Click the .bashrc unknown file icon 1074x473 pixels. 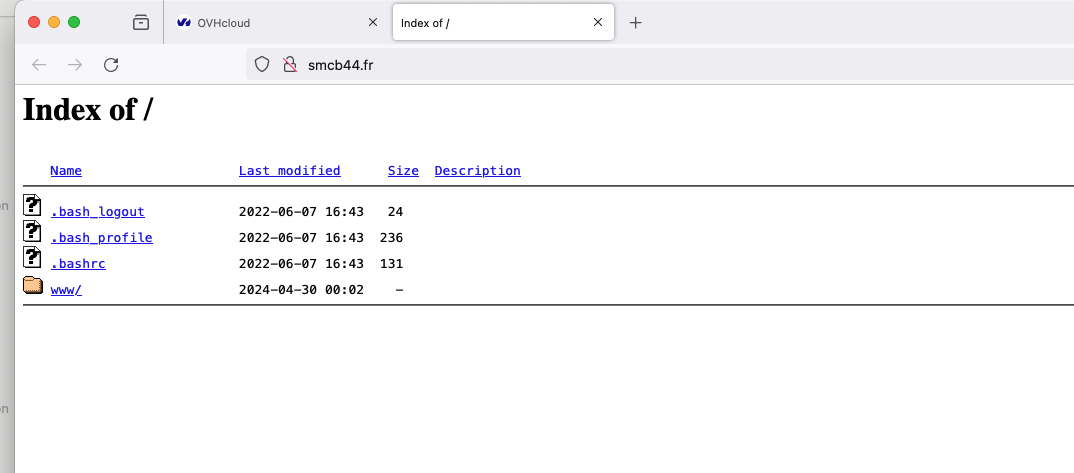pyautogui.click(x=32, y=257)
